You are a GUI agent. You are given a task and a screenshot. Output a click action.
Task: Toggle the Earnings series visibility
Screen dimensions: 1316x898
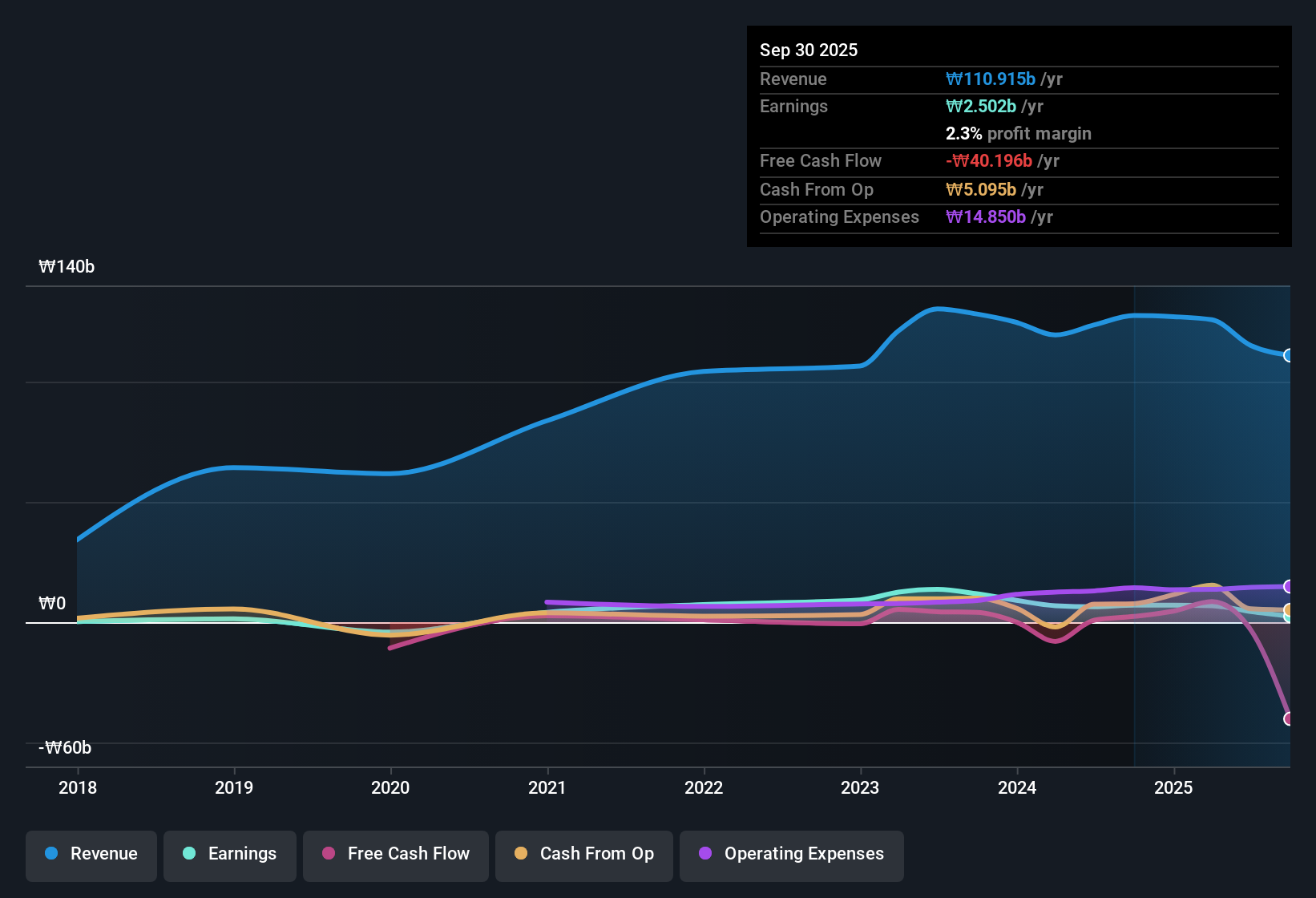tap(229, 854)
